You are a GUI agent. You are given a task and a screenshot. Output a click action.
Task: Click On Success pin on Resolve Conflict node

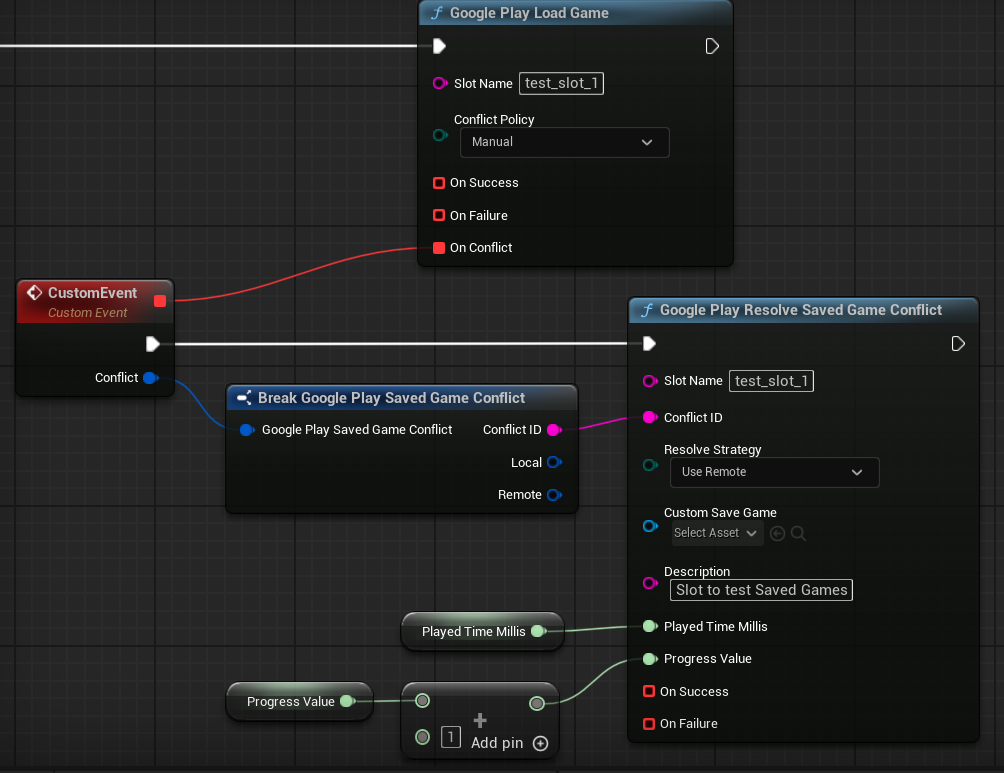[649, 692]
